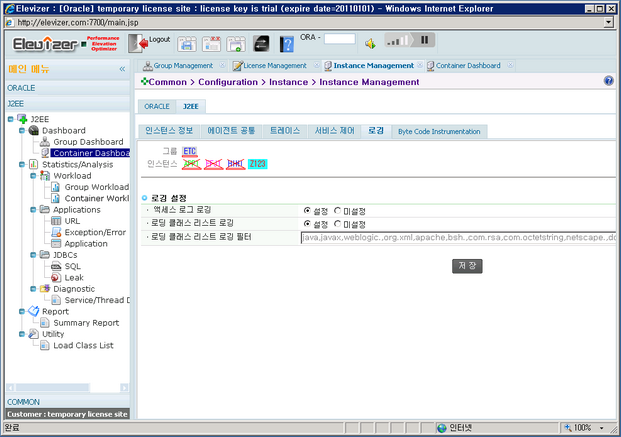The height and width of the screenshot is (437, 621).
Task: Select the crossed-out BHKI instance badge
Action: tap(235, 164)
